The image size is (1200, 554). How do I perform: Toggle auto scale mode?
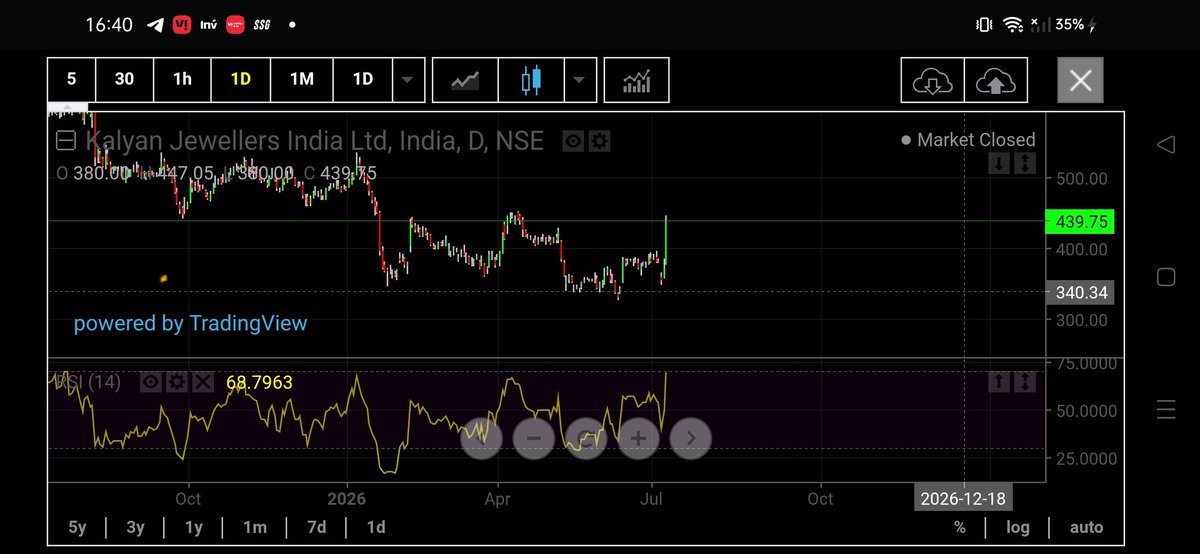pos(1086,527)
